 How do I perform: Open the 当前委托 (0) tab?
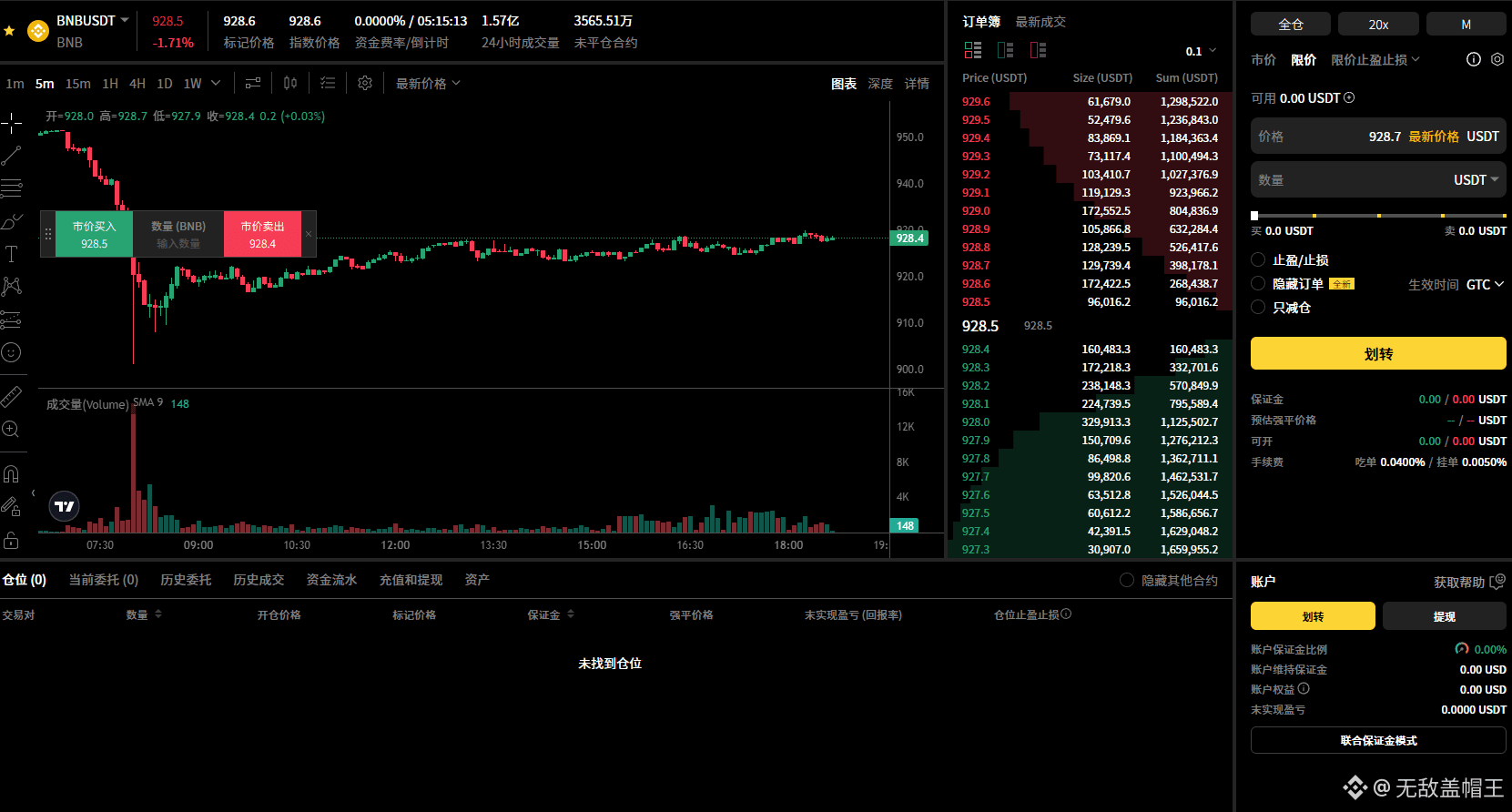point(104,580)
